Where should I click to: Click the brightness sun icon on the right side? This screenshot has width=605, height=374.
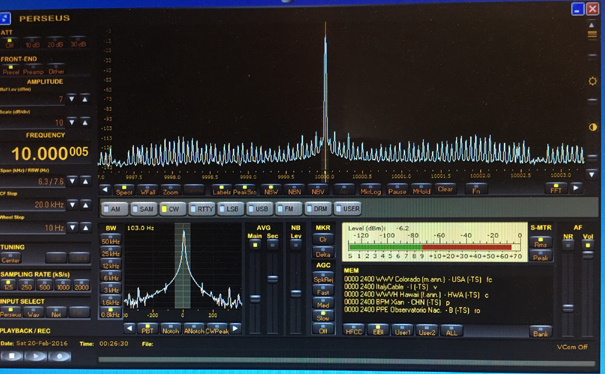pyautogui.click(x=593, y=81)
